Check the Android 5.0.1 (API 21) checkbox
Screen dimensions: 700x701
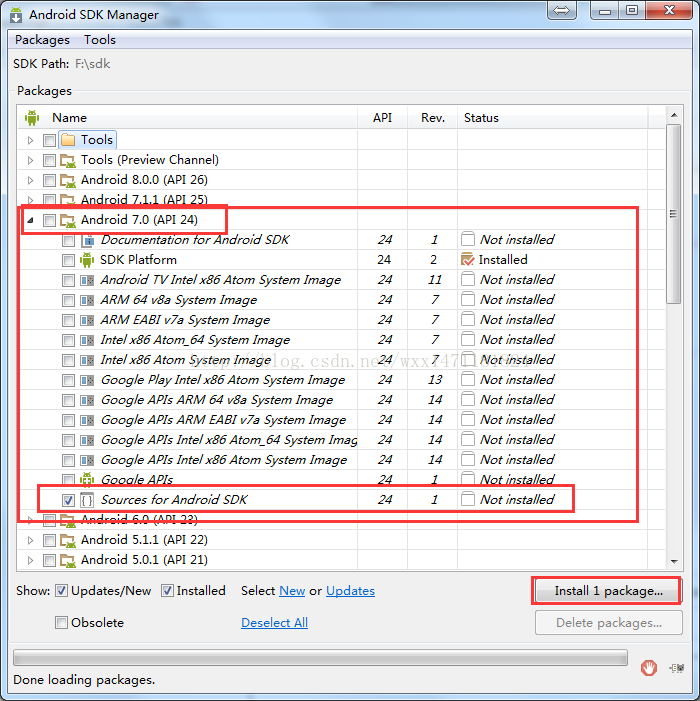tap(49, 561)
